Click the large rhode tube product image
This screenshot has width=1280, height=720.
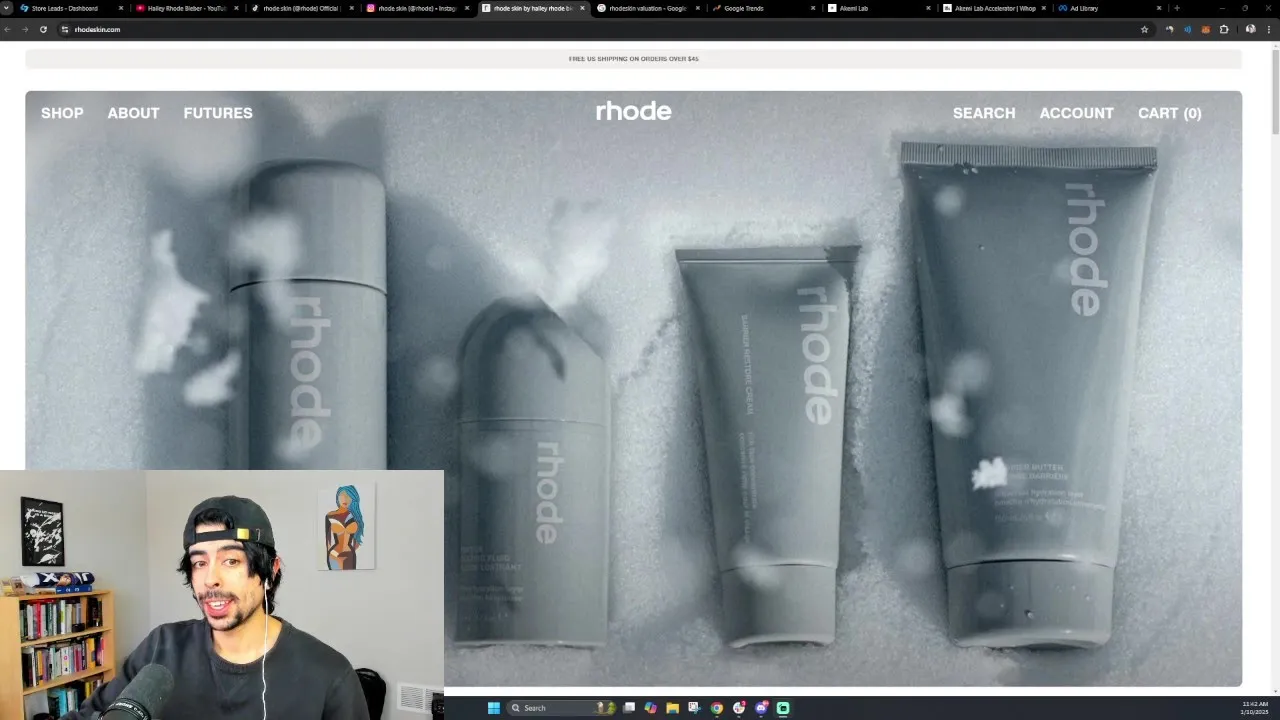pos(1030,394)
